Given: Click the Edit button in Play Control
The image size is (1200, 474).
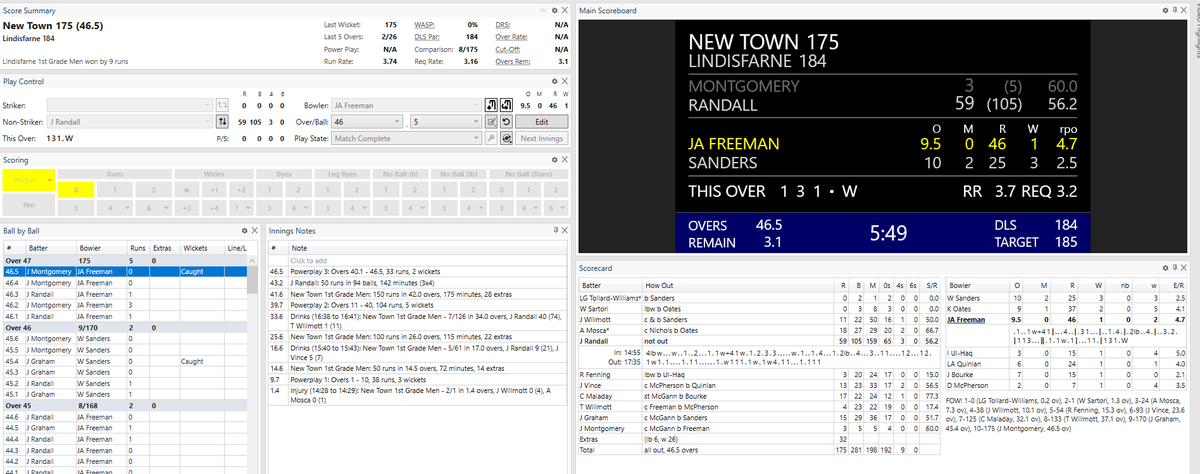Looking at the screenshot, I should [541, 122].
